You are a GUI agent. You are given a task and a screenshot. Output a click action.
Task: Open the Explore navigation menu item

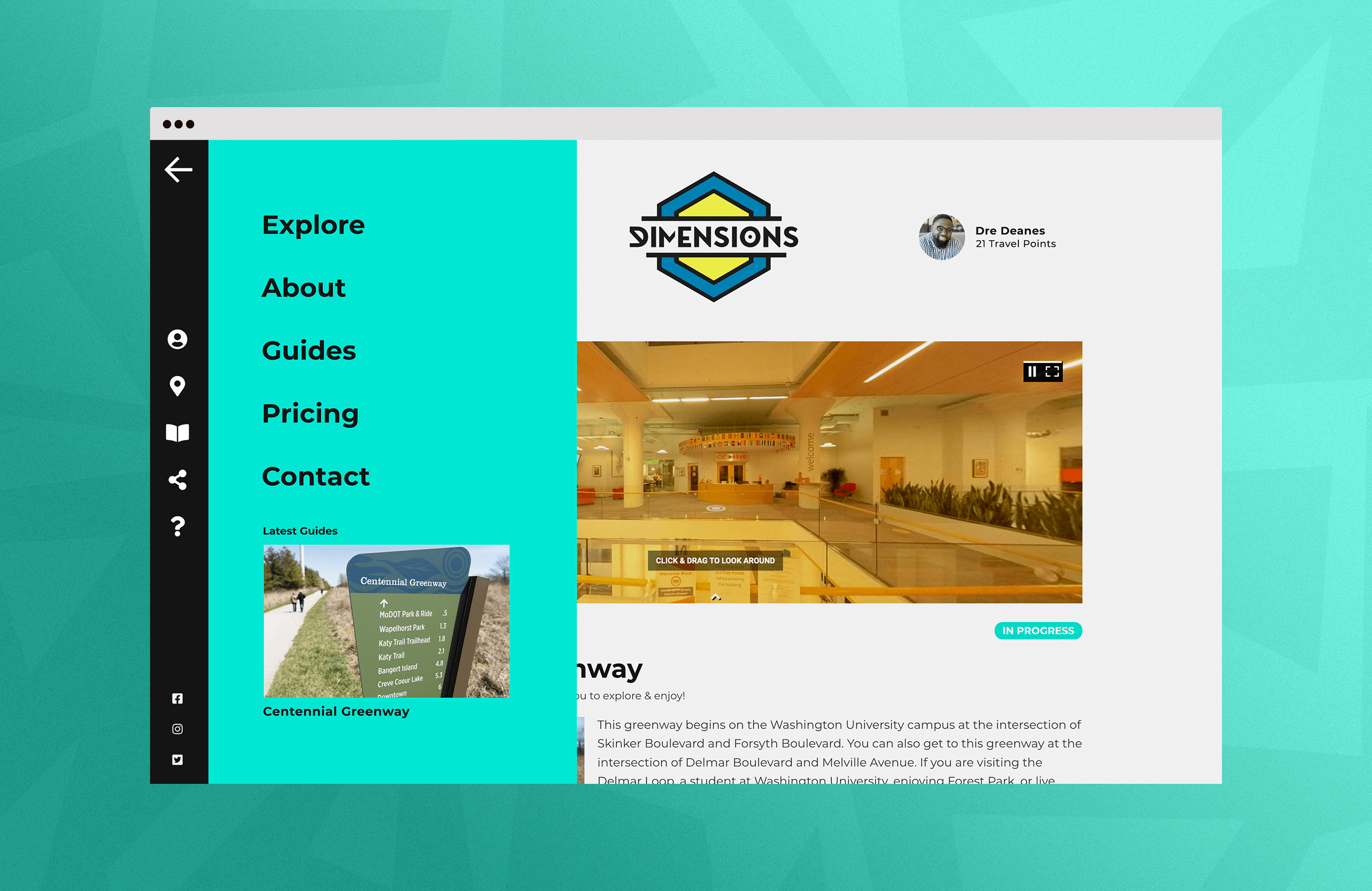pos(313,224)
